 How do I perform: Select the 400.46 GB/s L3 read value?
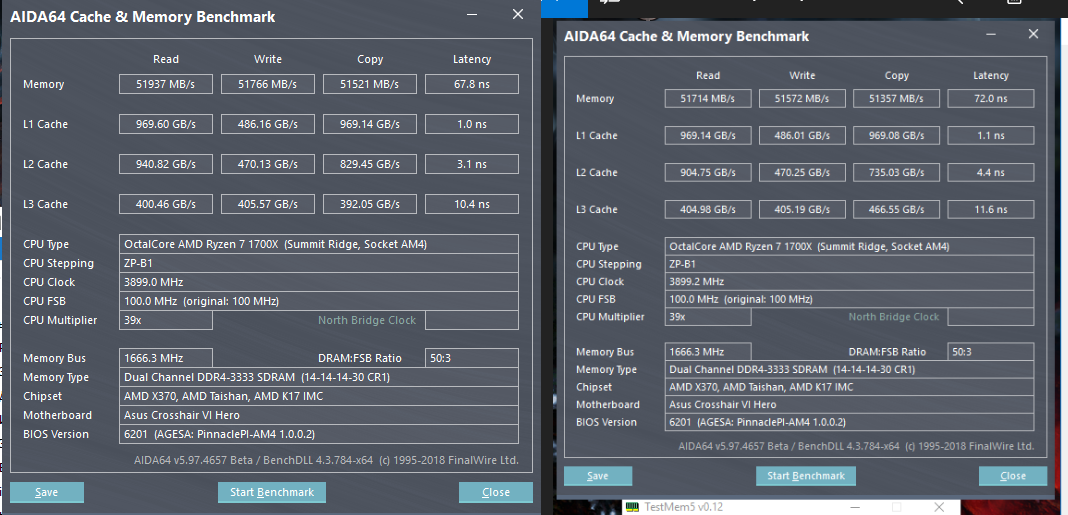pos(166,204)
